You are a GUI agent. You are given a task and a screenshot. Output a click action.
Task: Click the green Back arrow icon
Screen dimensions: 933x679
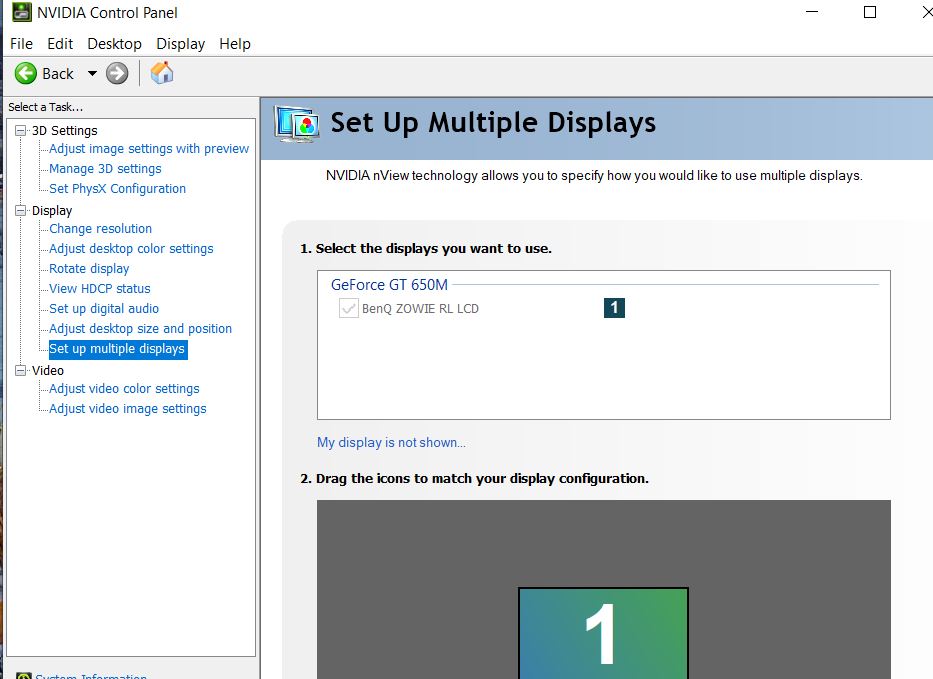26,74
